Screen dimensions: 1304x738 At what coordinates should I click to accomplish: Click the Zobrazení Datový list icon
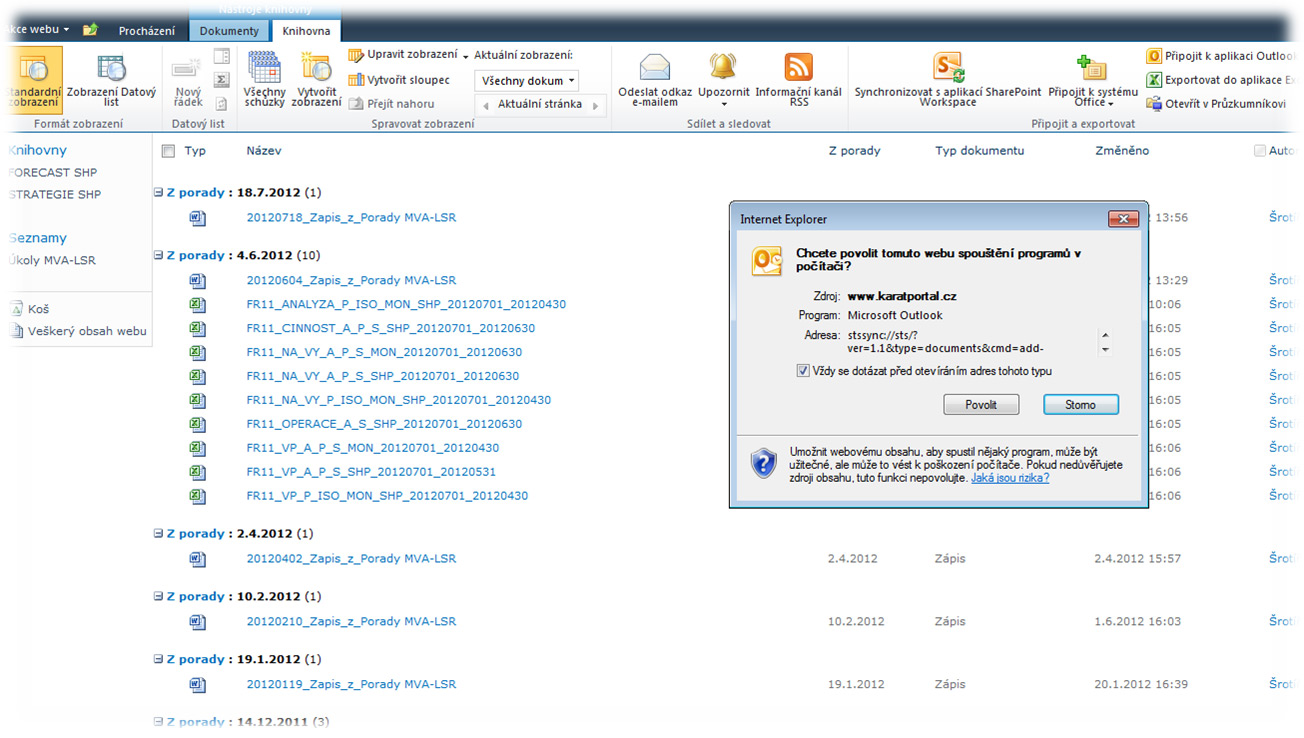(x=111, y=69)
